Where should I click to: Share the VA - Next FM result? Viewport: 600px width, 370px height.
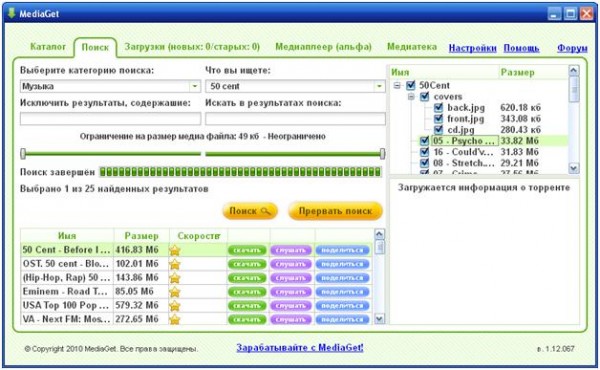click(x=342, y=319)
